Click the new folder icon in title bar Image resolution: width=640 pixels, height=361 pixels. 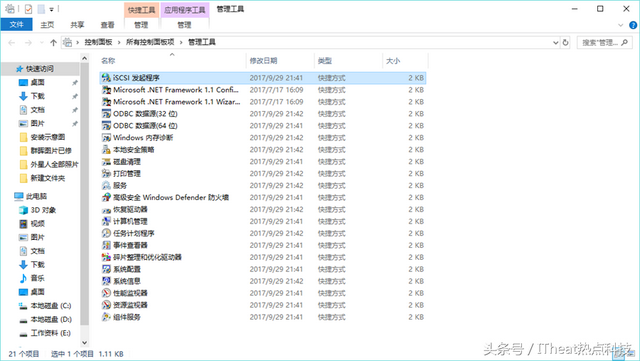[x=41, y=9]
